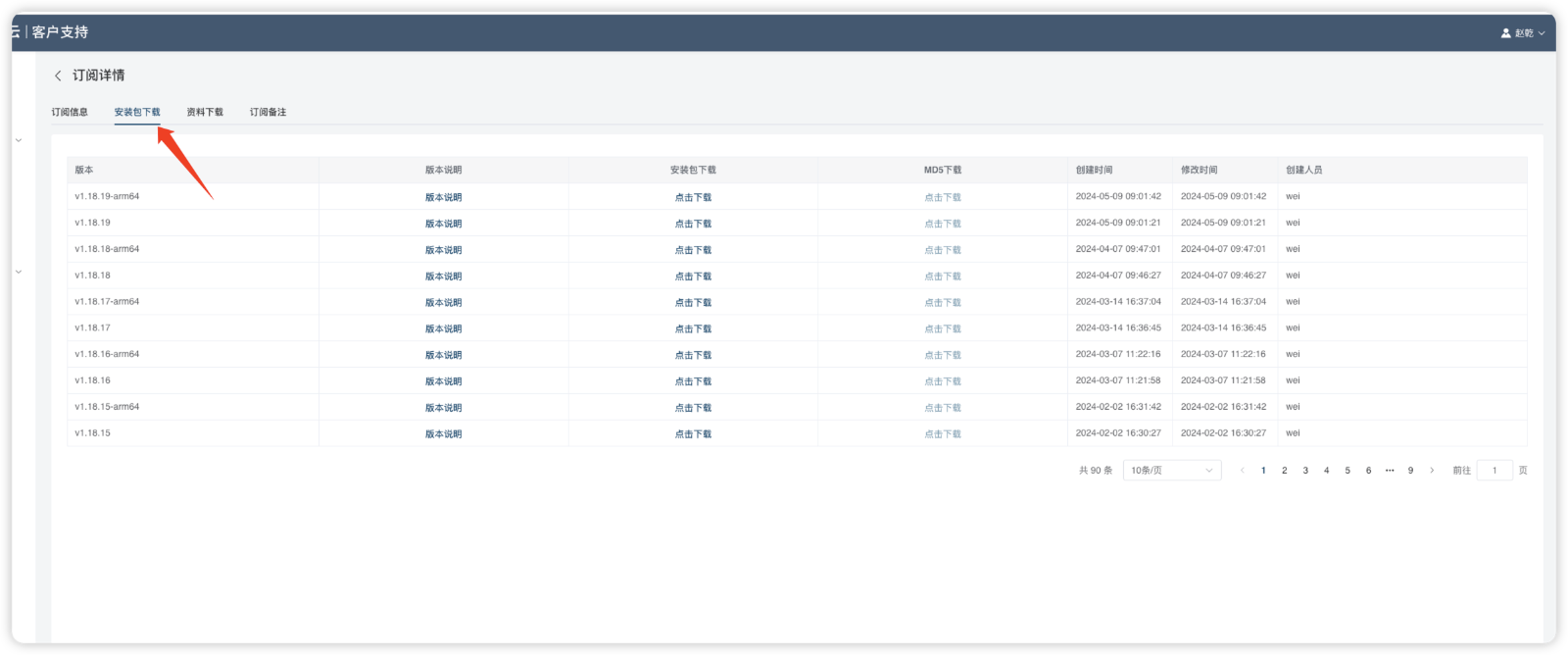Open the 资料下载 tab
This screenshot has height=655, width=1568.
[x=205, y=112]
